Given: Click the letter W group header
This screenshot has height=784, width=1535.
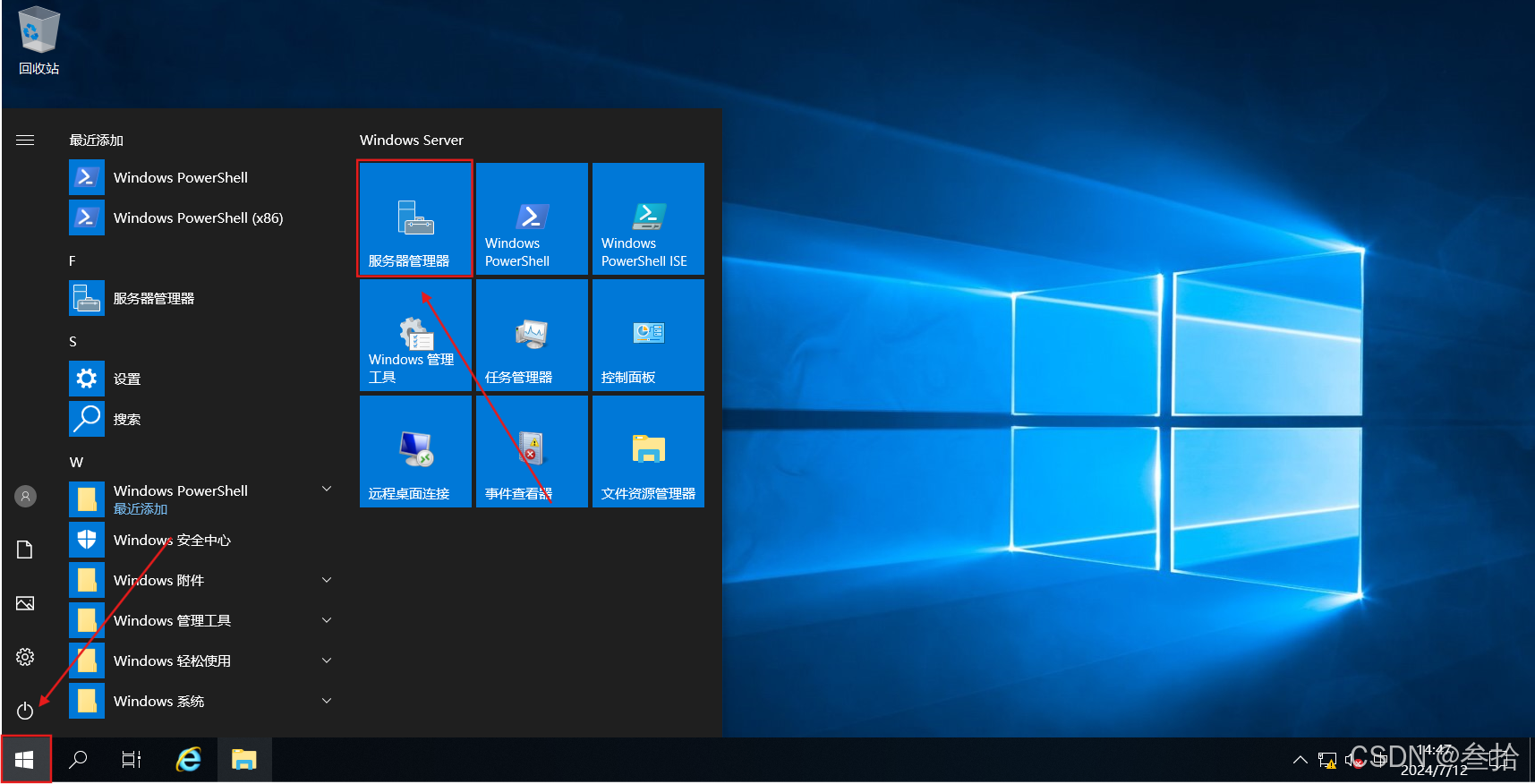Looking at the screenshot, I should (x=76, y=462).
